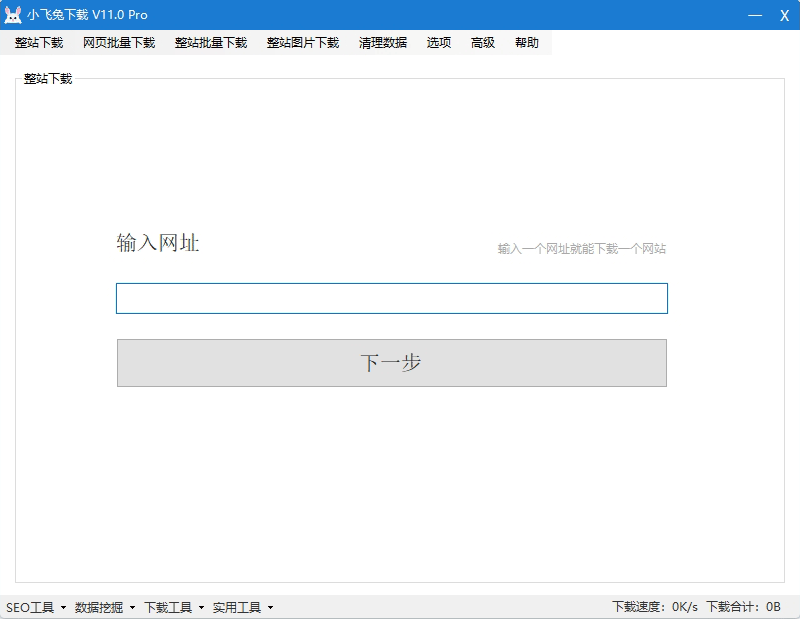
Task: Open the 整站图片下载 menu
Action: pyautogui.click(x=303, y=43)
